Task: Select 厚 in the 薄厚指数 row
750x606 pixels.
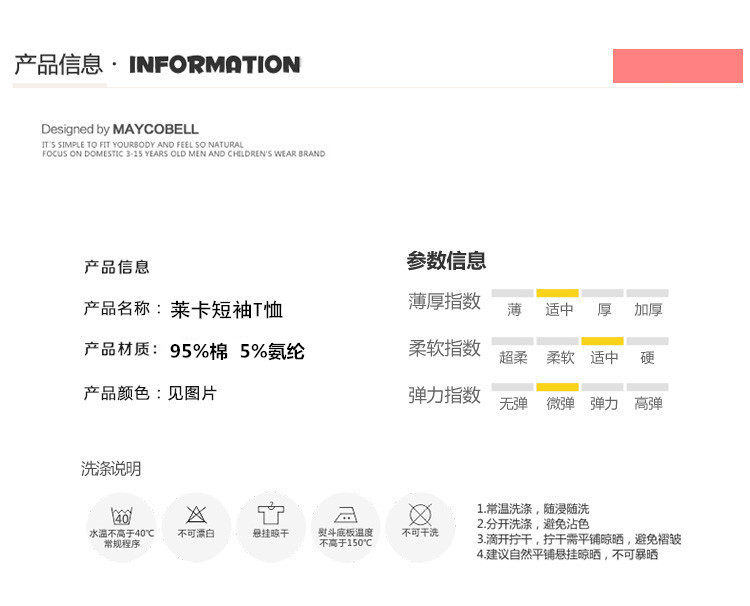Action: pos(604,309)
